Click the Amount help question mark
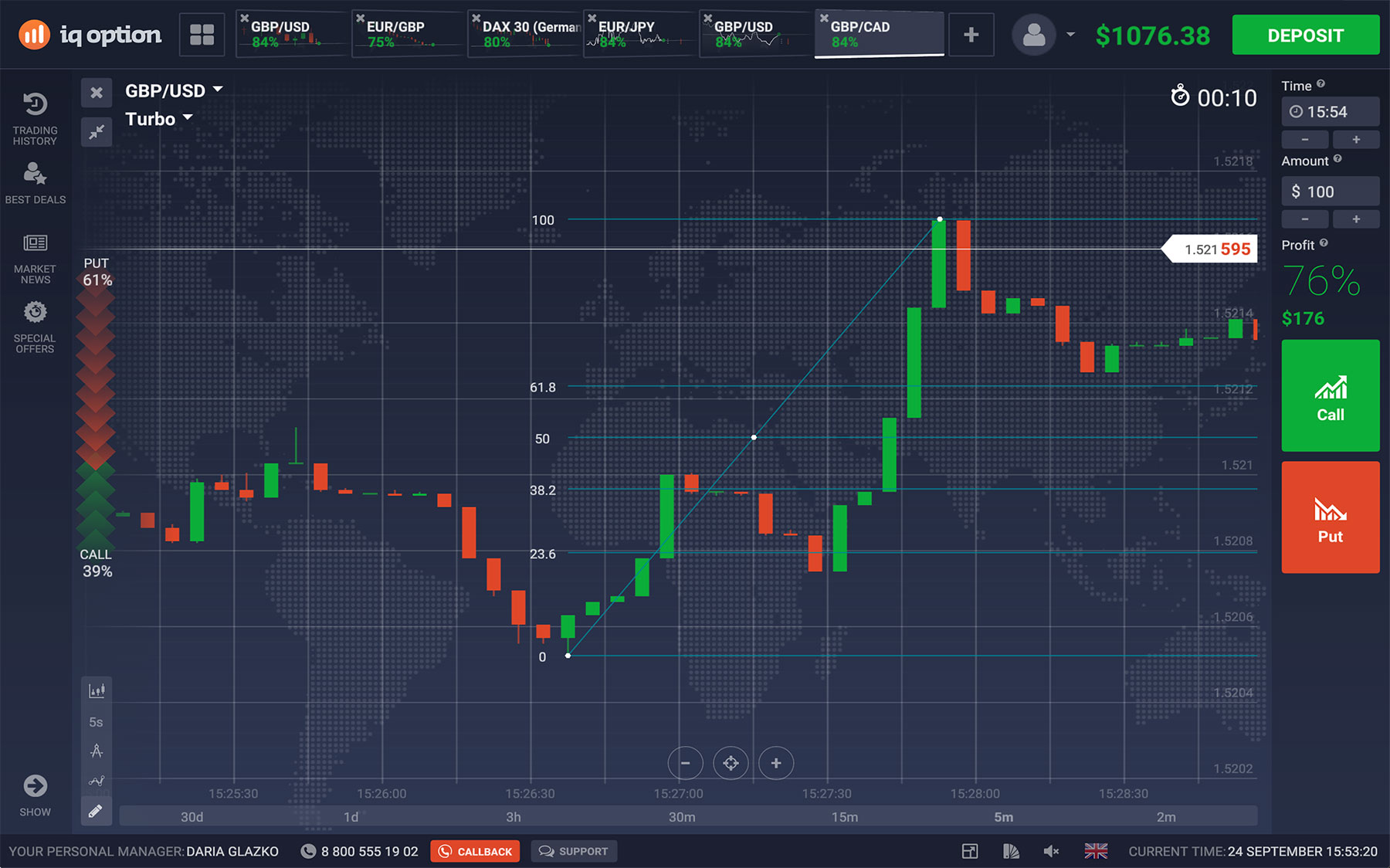 point(1337,158)
